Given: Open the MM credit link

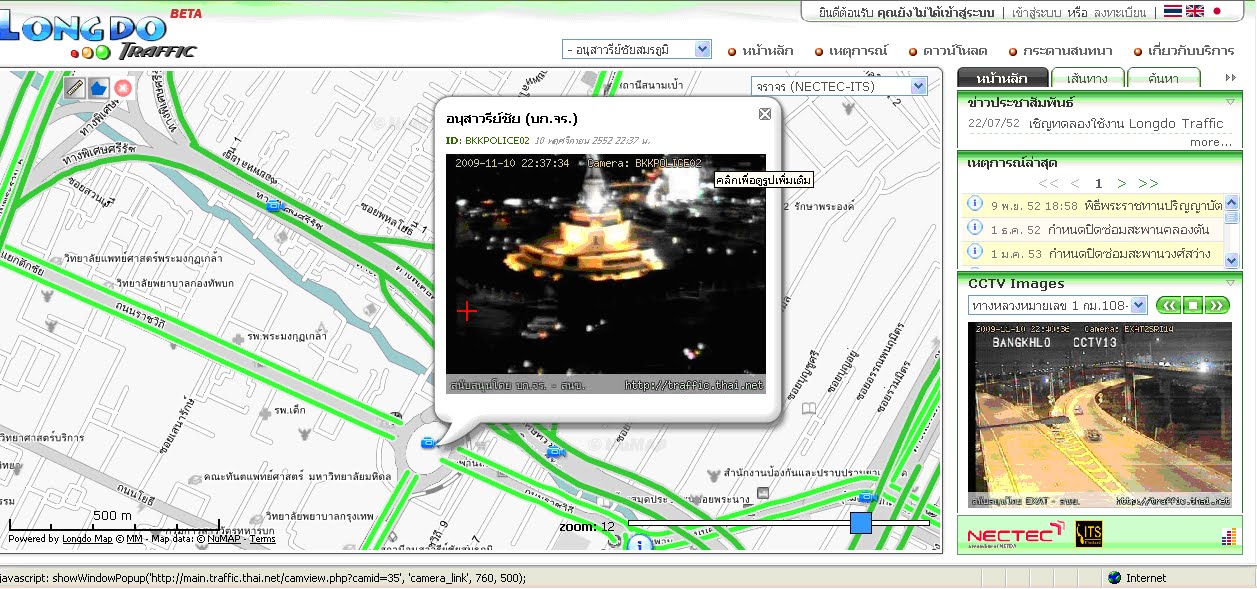Looking at the screenshot, I should click(134, 539).
